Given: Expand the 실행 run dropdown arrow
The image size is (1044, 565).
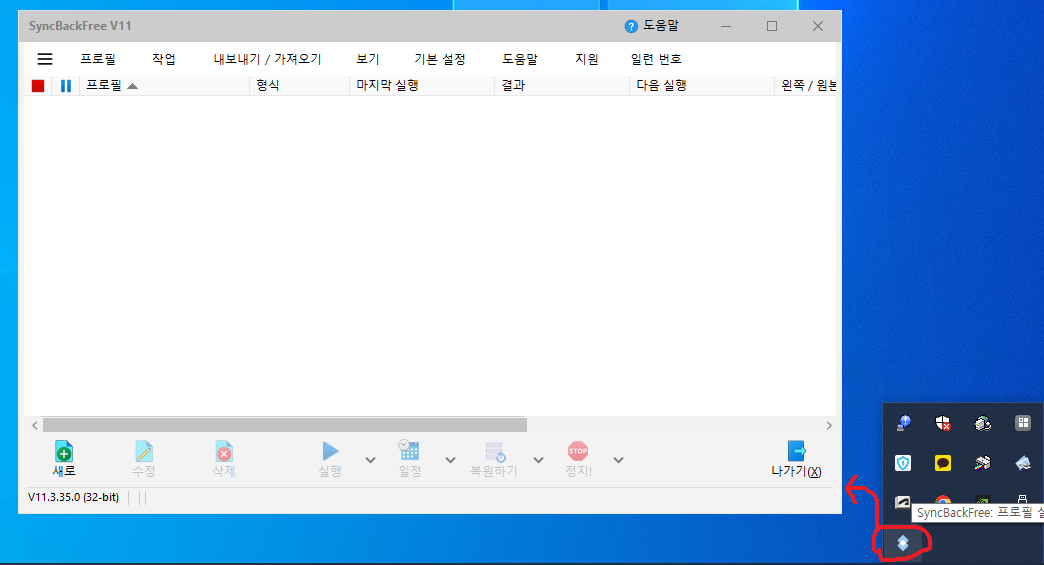Looking at the screenshot, I should tap(371, 460).
